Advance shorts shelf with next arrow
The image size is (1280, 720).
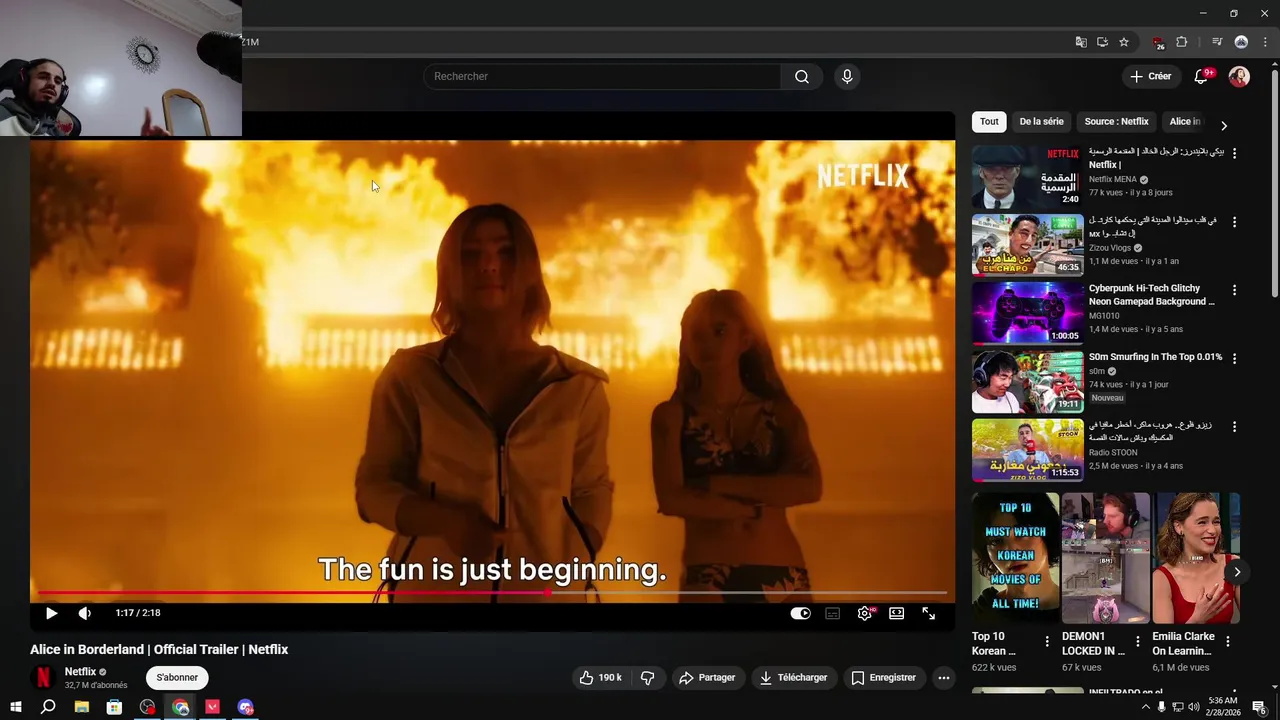click(x=1237, y=572)
